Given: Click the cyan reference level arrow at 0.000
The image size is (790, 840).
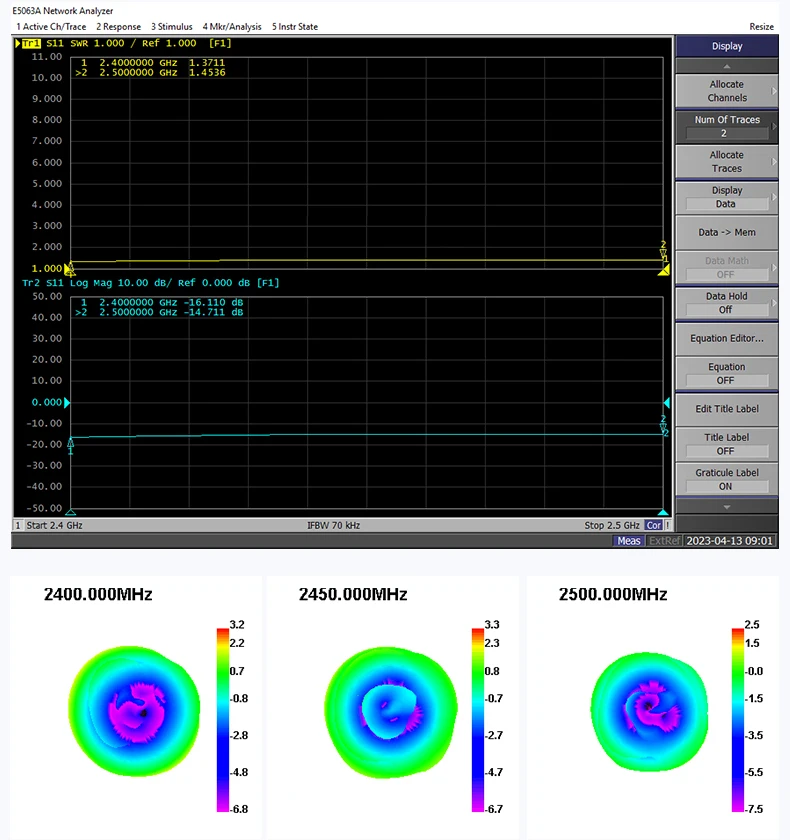Looking at the screenshot, I should click(66, 402).
